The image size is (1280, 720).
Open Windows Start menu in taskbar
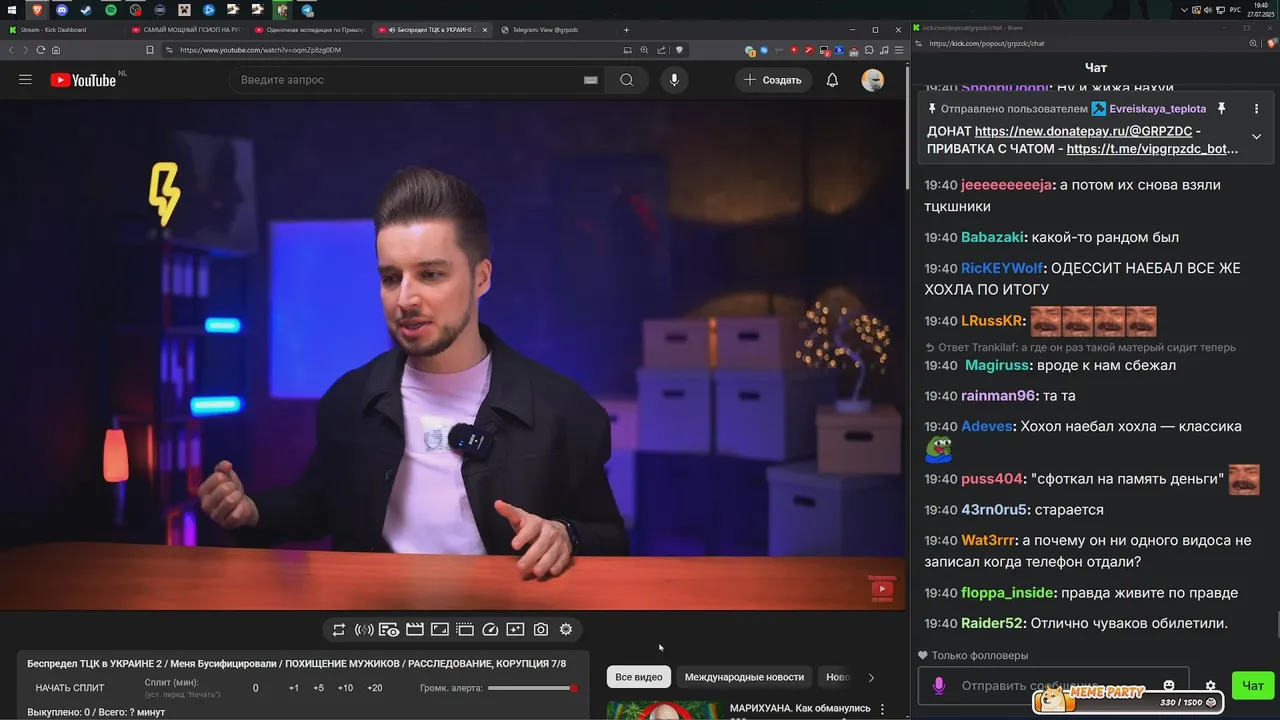click(x=11, y=9)
